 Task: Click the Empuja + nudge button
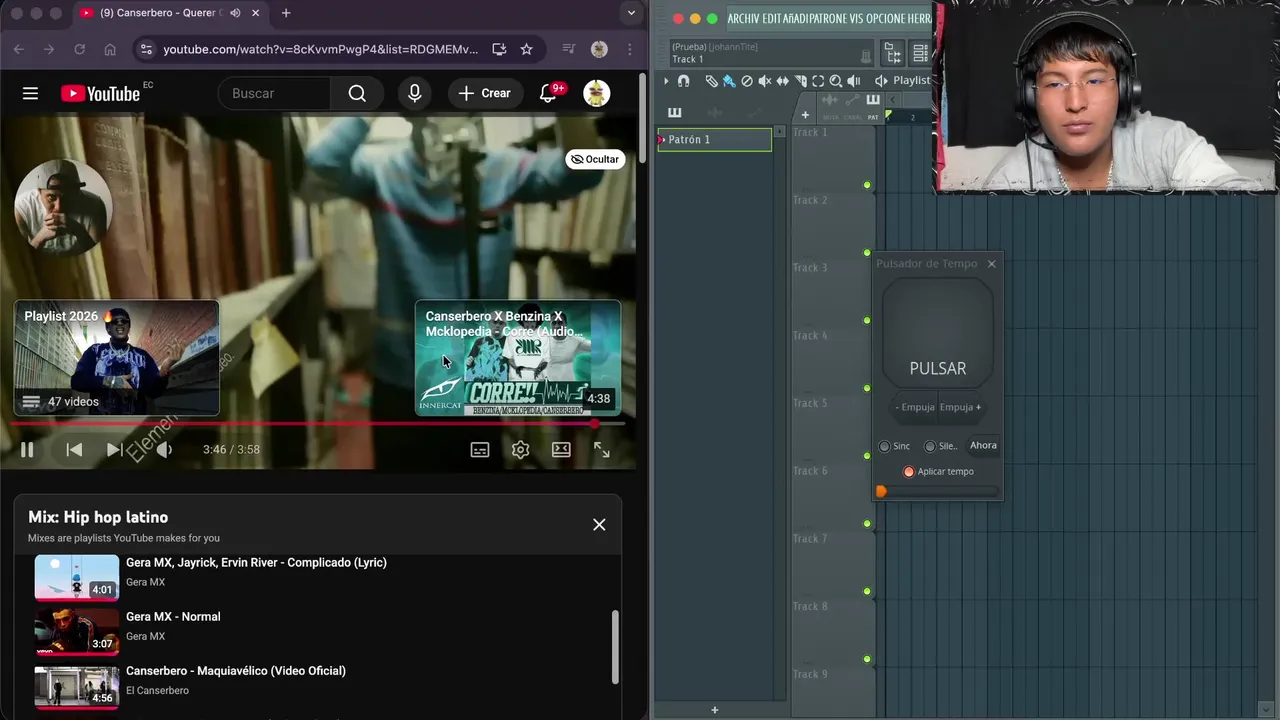pos(961,407)
